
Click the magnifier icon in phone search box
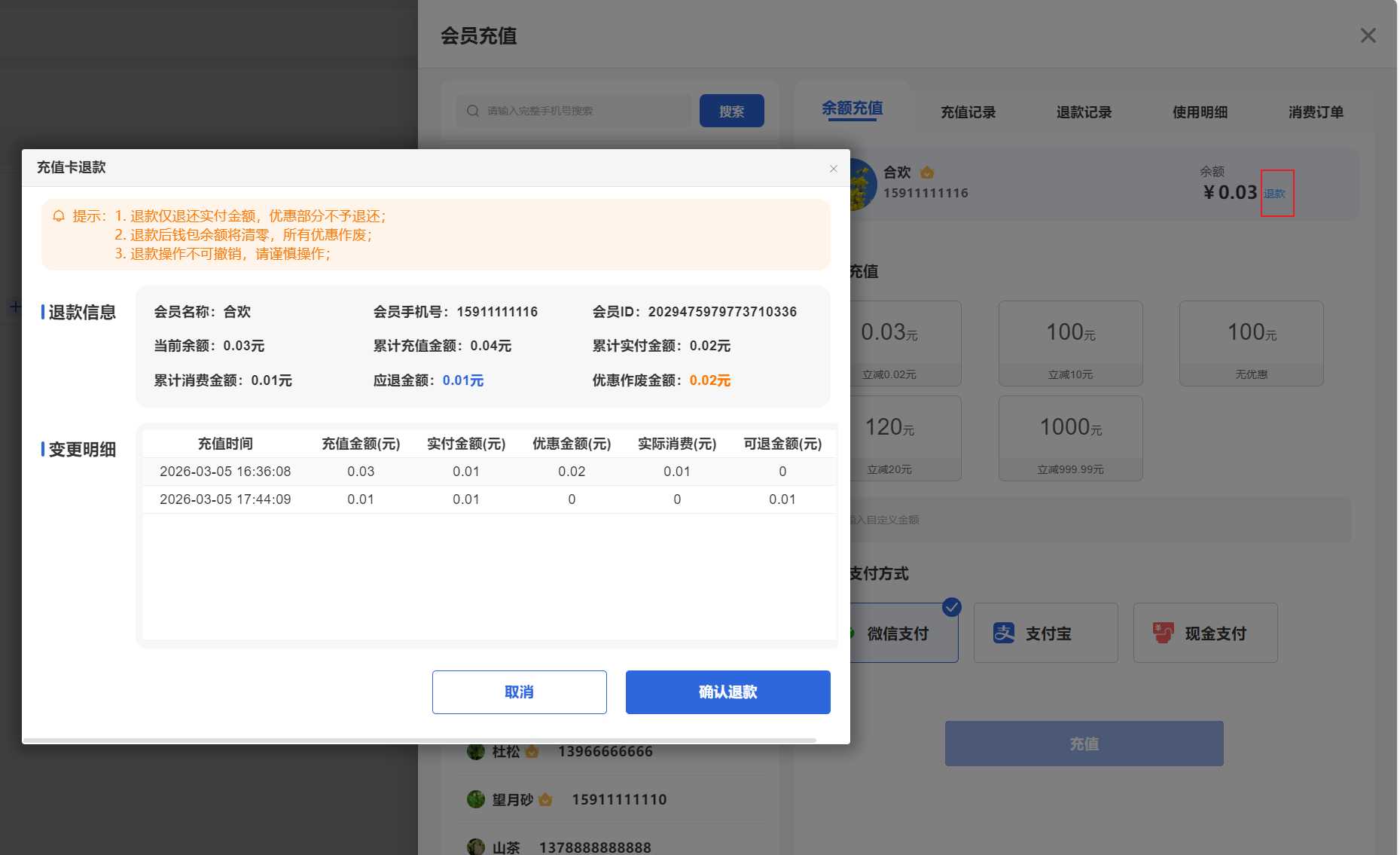click(x=472, y=110)
